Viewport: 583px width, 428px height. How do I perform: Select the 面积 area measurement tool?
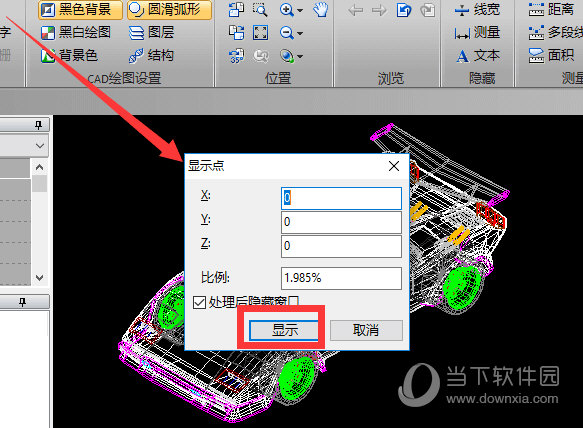tap(552, 56)
